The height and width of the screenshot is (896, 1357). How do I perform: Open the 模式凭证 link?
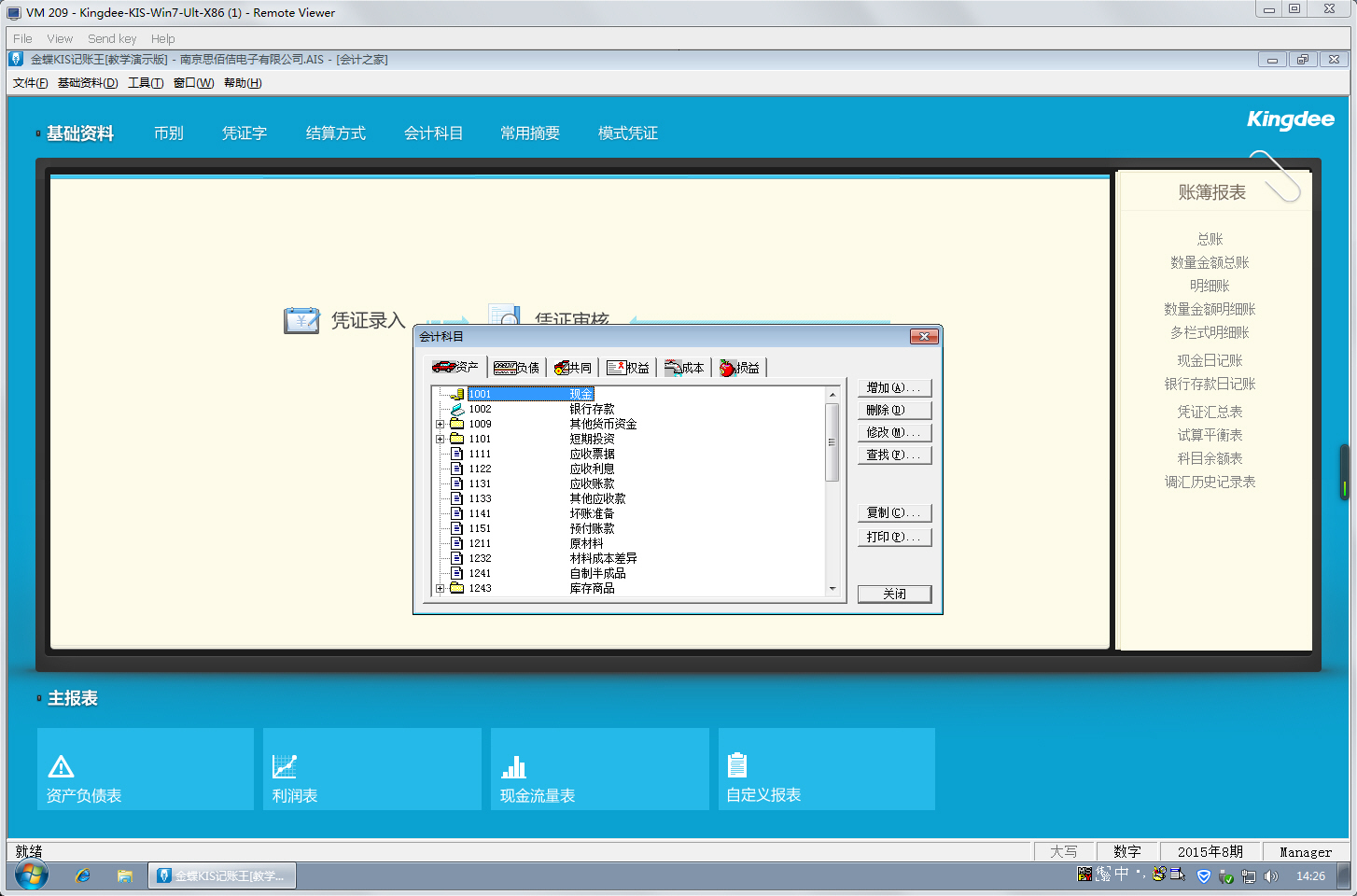(x=628, y=133)
